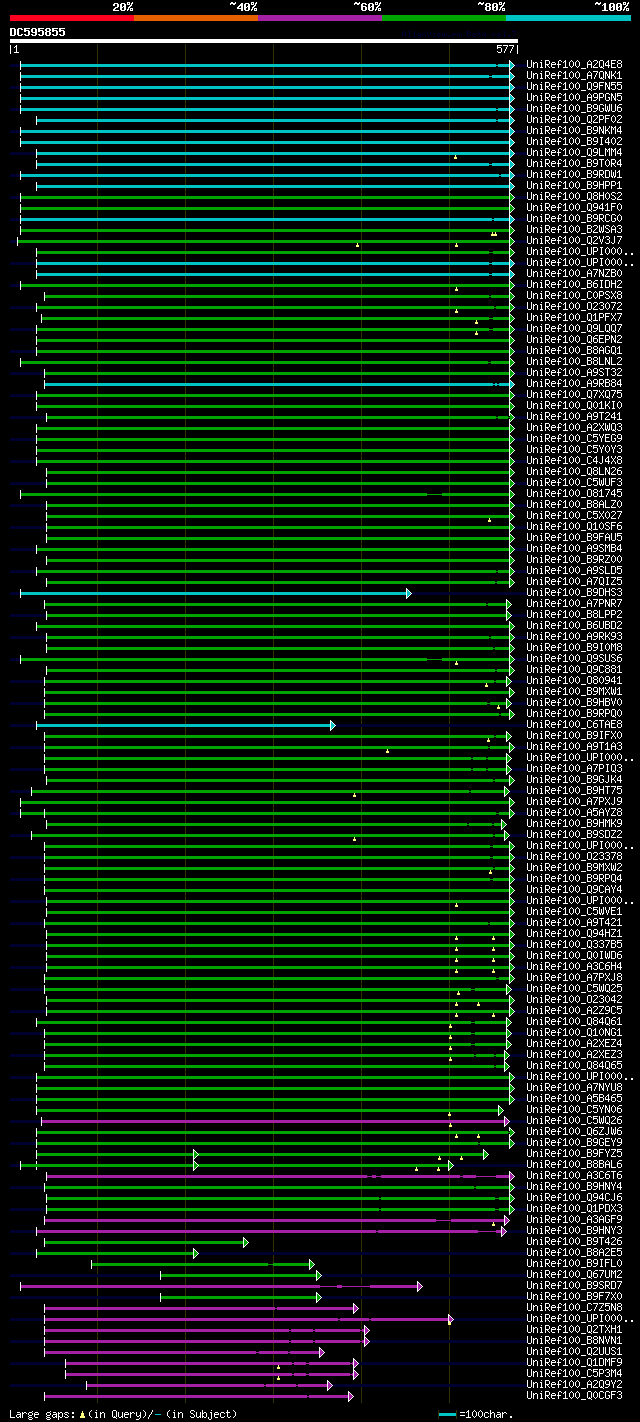This screenshot has width=640, height=1422.
Task: Open hit UniRef100_C5WQ26
Action: click(x=574, y=1120)
